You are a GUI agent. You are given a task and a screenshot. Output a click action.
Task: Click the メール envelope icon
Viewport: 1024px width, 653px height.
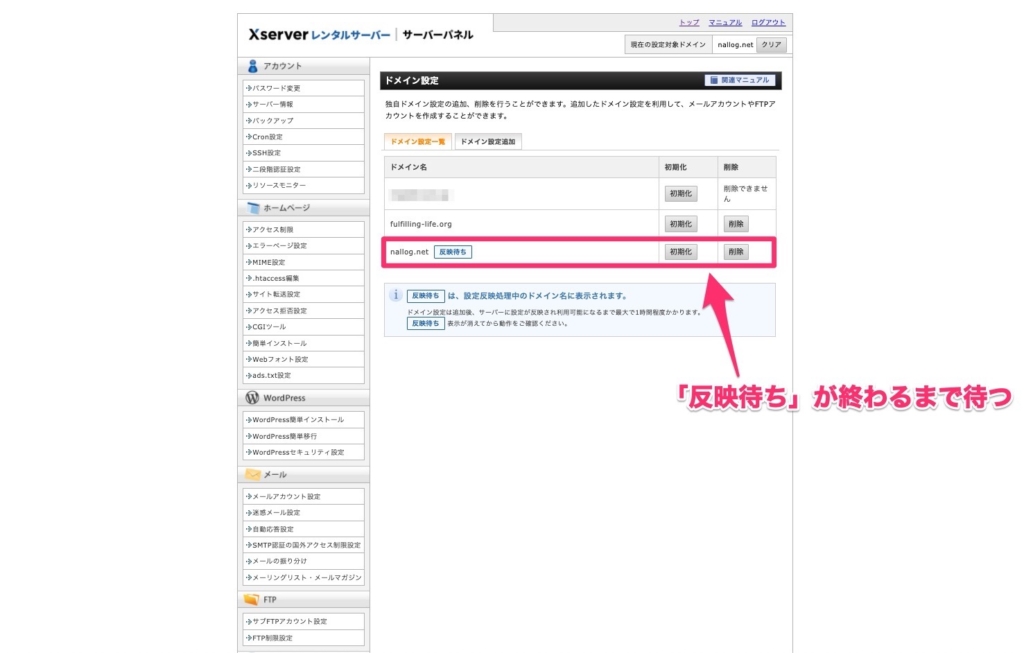(x=252, y=474)
